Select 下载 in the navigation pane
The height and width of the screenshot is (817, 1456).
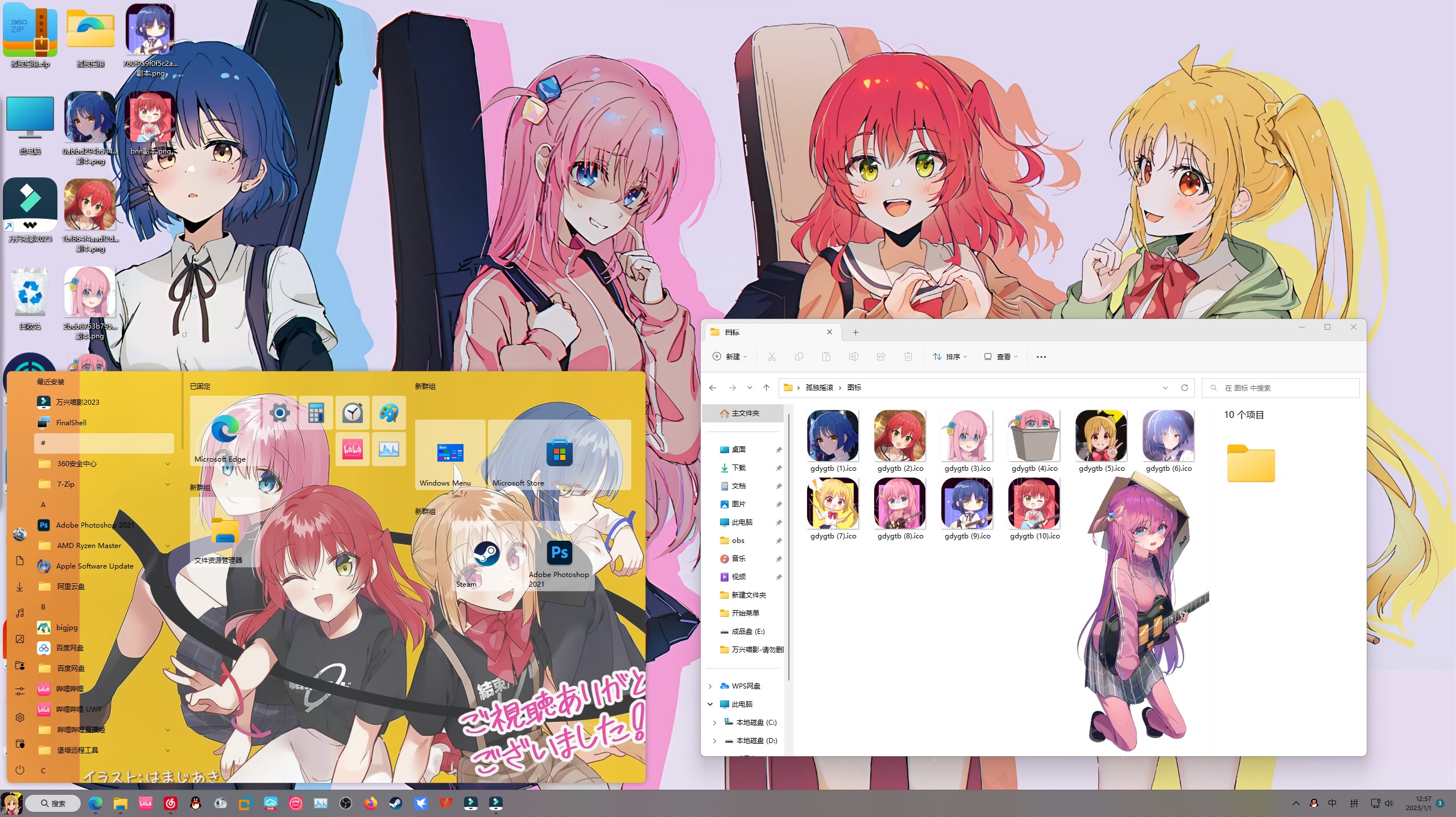pyautogui.click(x=738, y=468)
